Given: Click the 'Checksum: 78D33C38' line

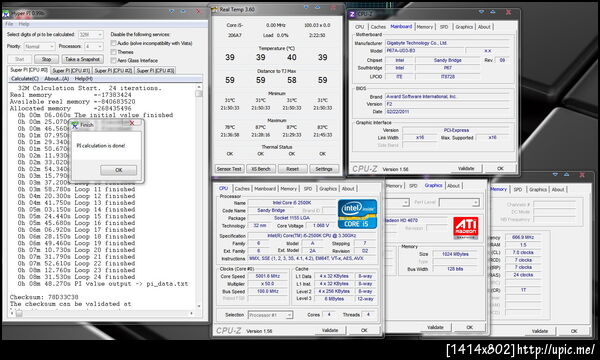Looking at the screenshot, I should 44,297.
